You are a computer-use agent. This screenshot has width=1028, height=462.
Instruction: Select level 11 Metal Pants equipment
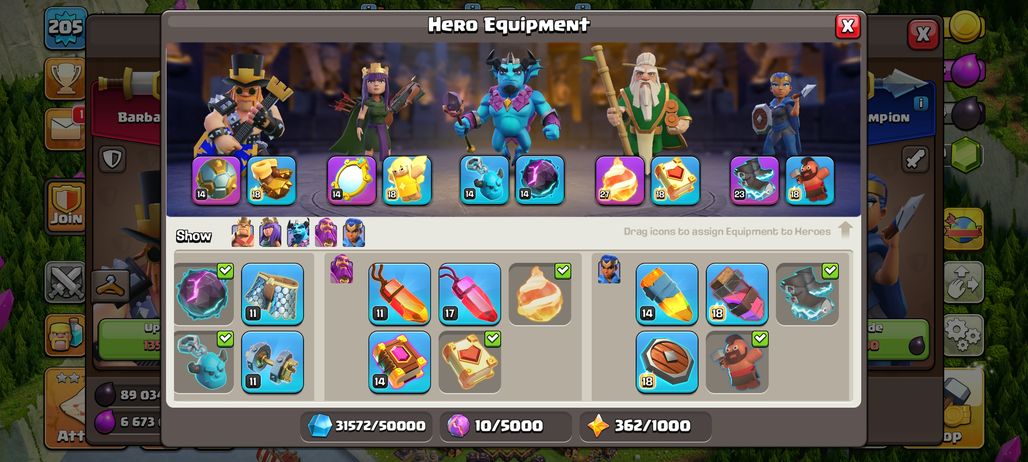[273, 294]
